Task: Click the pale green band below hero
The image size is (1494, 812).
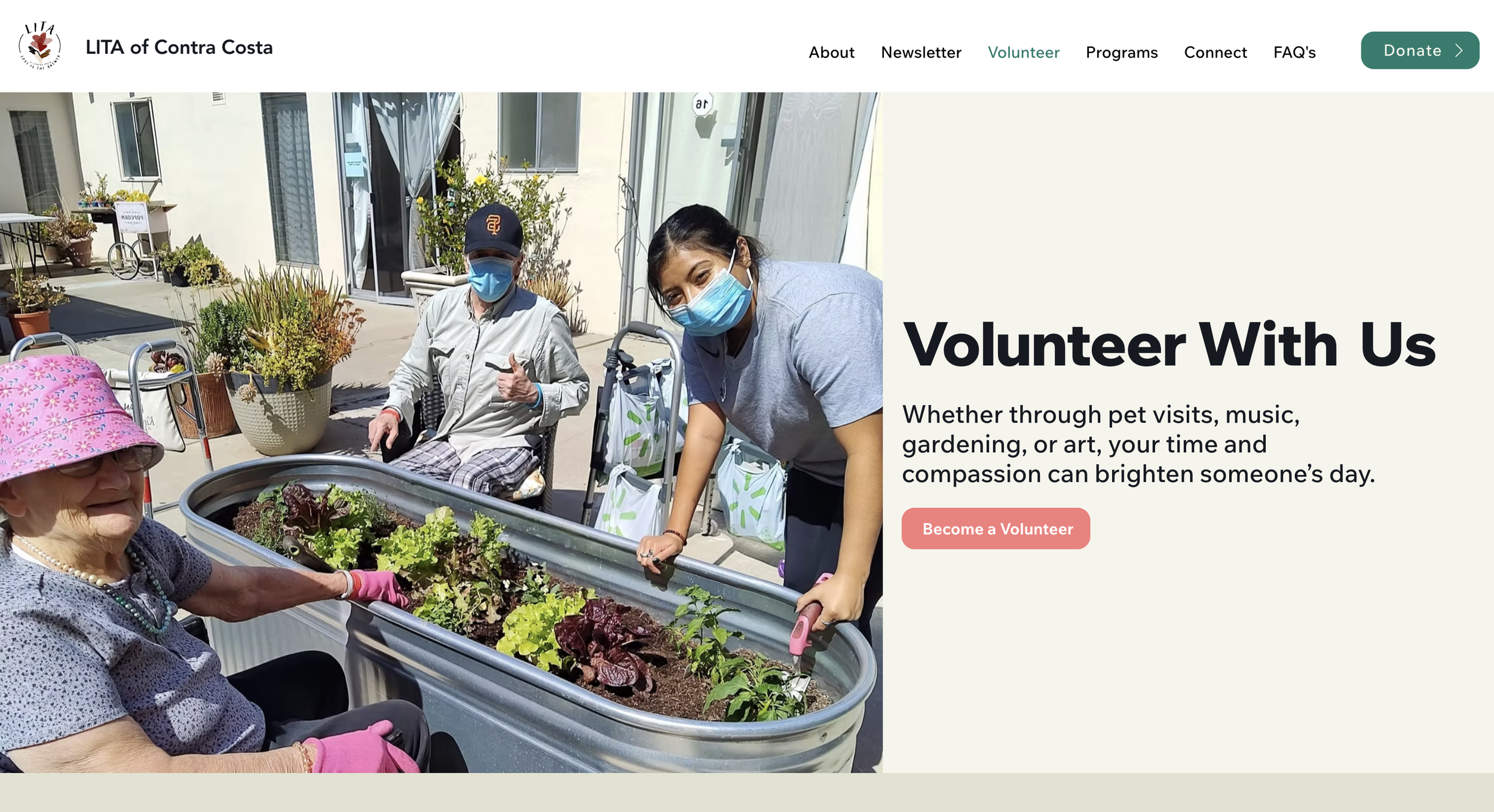Action: coord(747,792)
